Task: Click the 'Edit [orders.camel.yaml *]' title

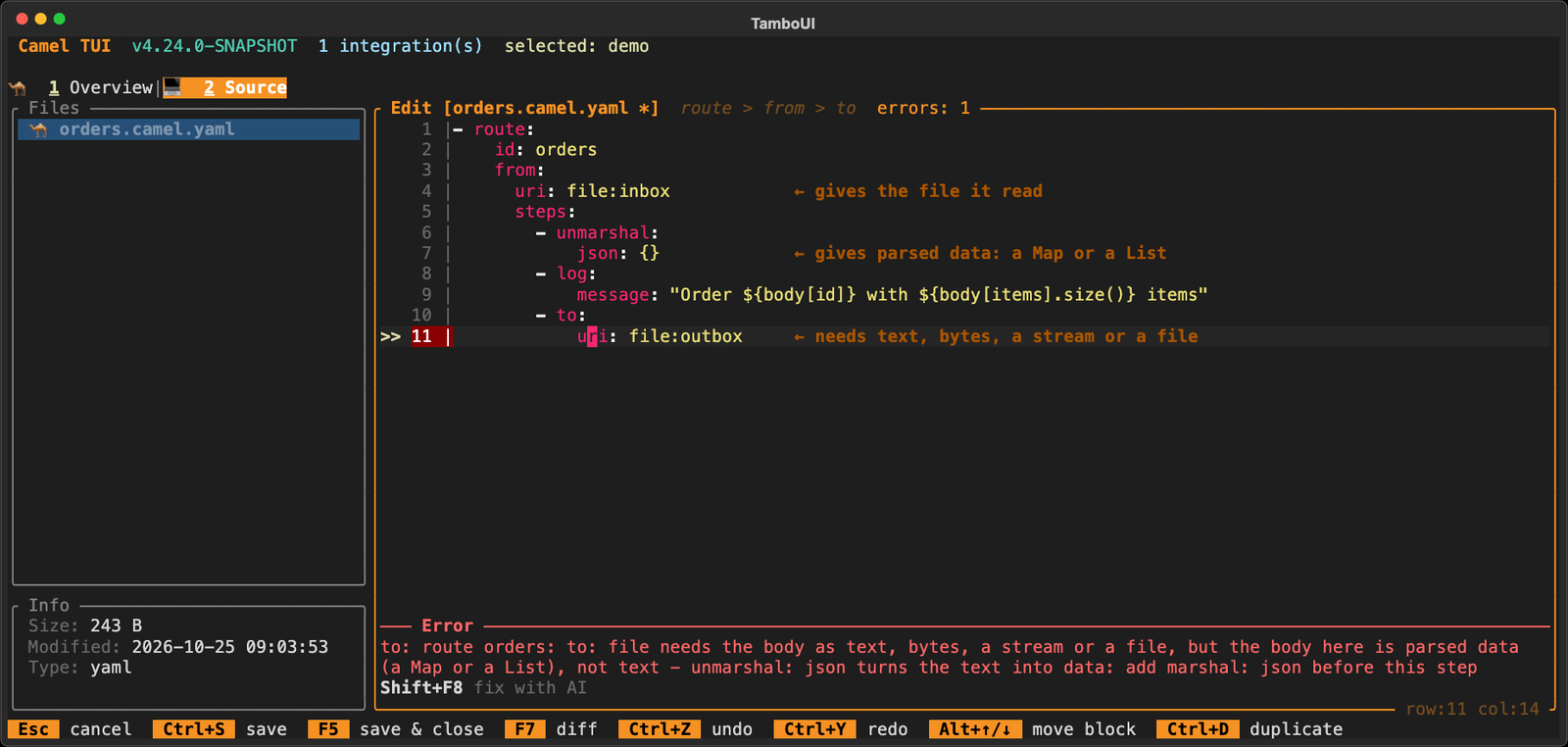Action: click(x=524, y=108)
